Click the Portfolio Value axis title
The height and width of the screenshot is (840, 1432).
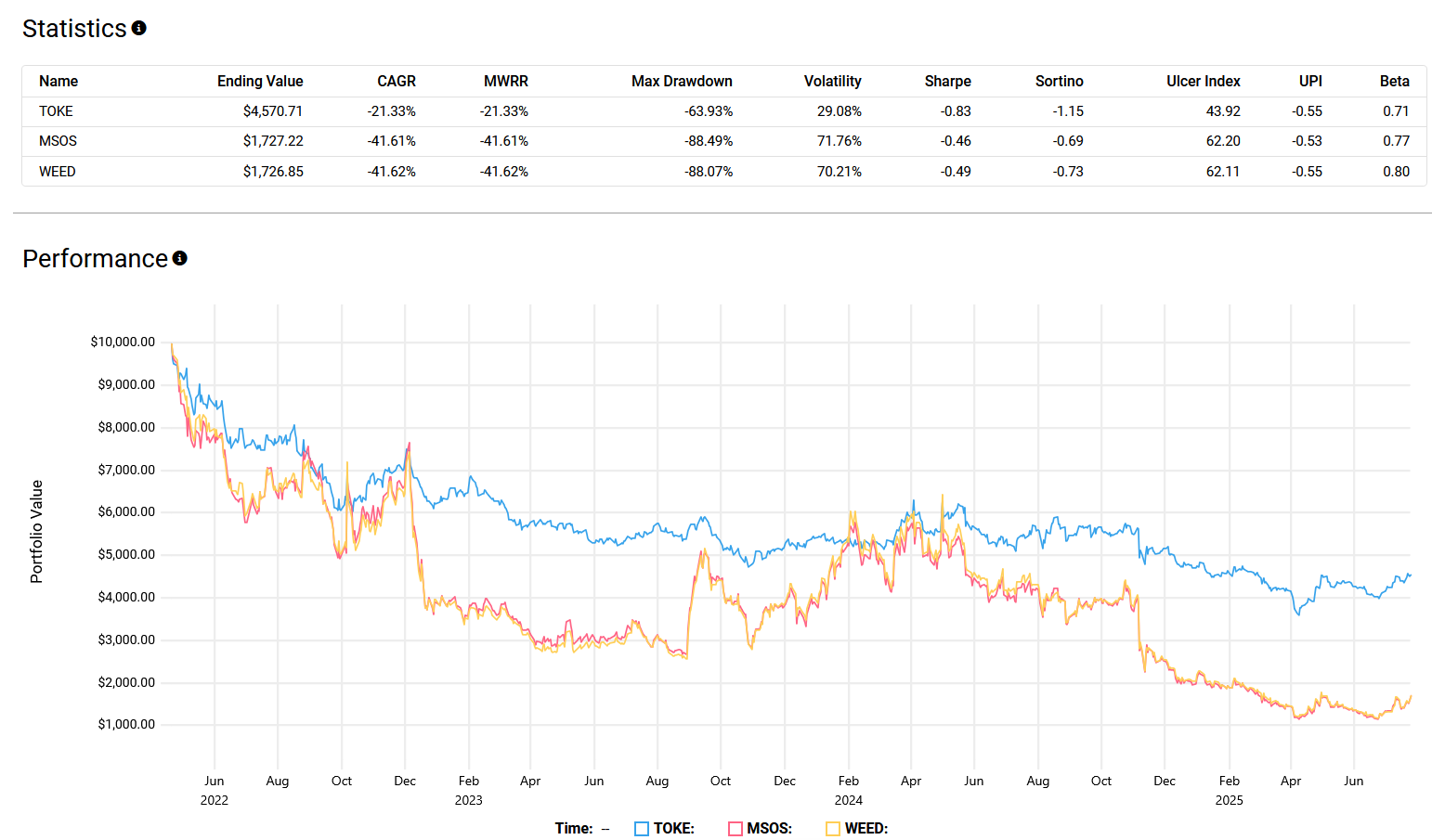[36, 532]
